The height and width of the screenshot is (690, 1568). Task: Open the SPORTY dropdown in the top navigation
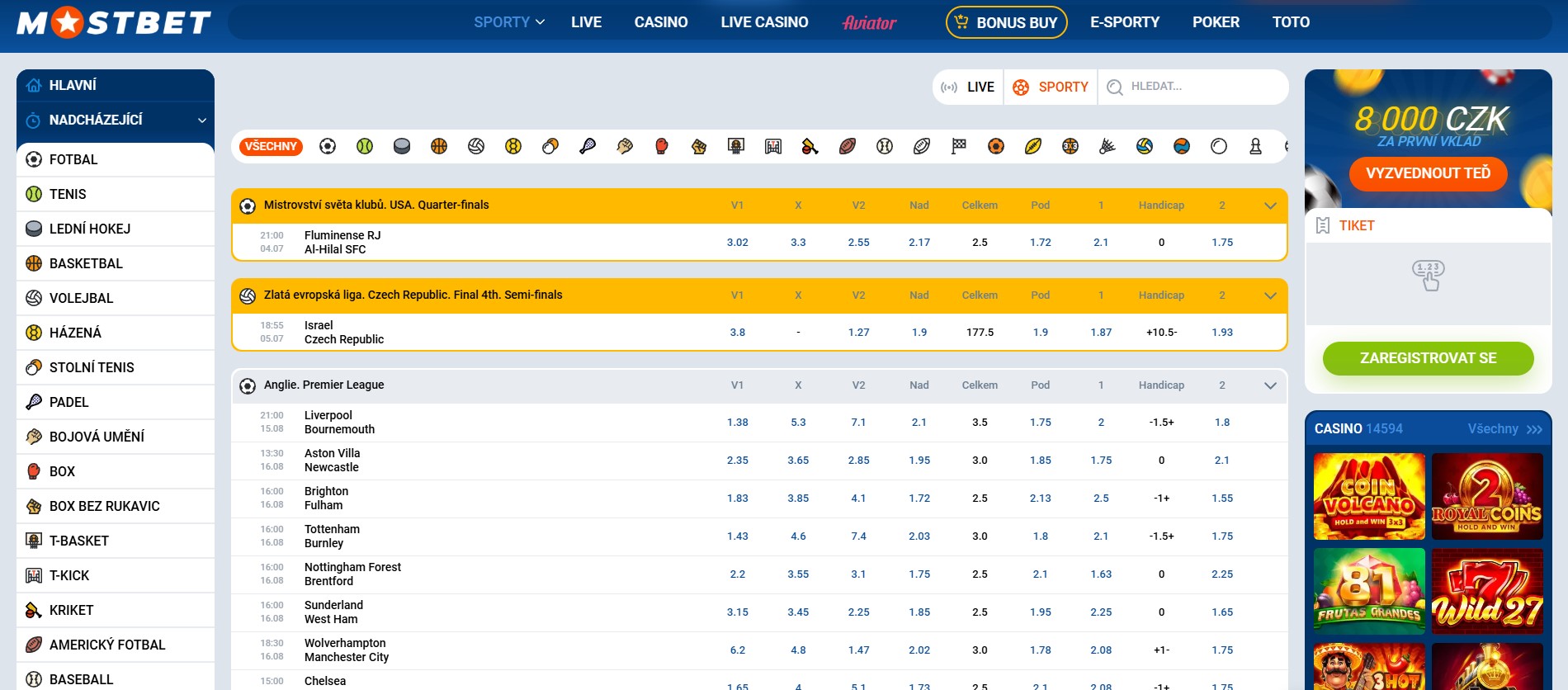coord(509,22)
